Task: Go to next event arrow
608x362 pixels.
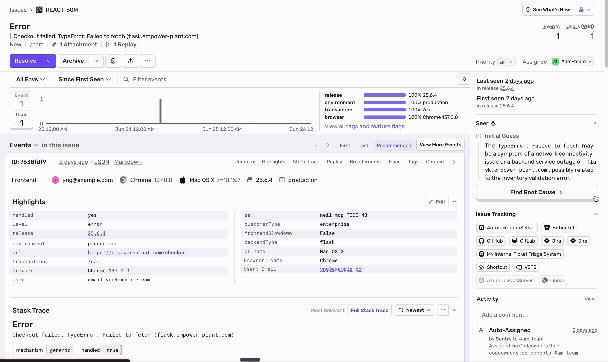Action: 328,145
